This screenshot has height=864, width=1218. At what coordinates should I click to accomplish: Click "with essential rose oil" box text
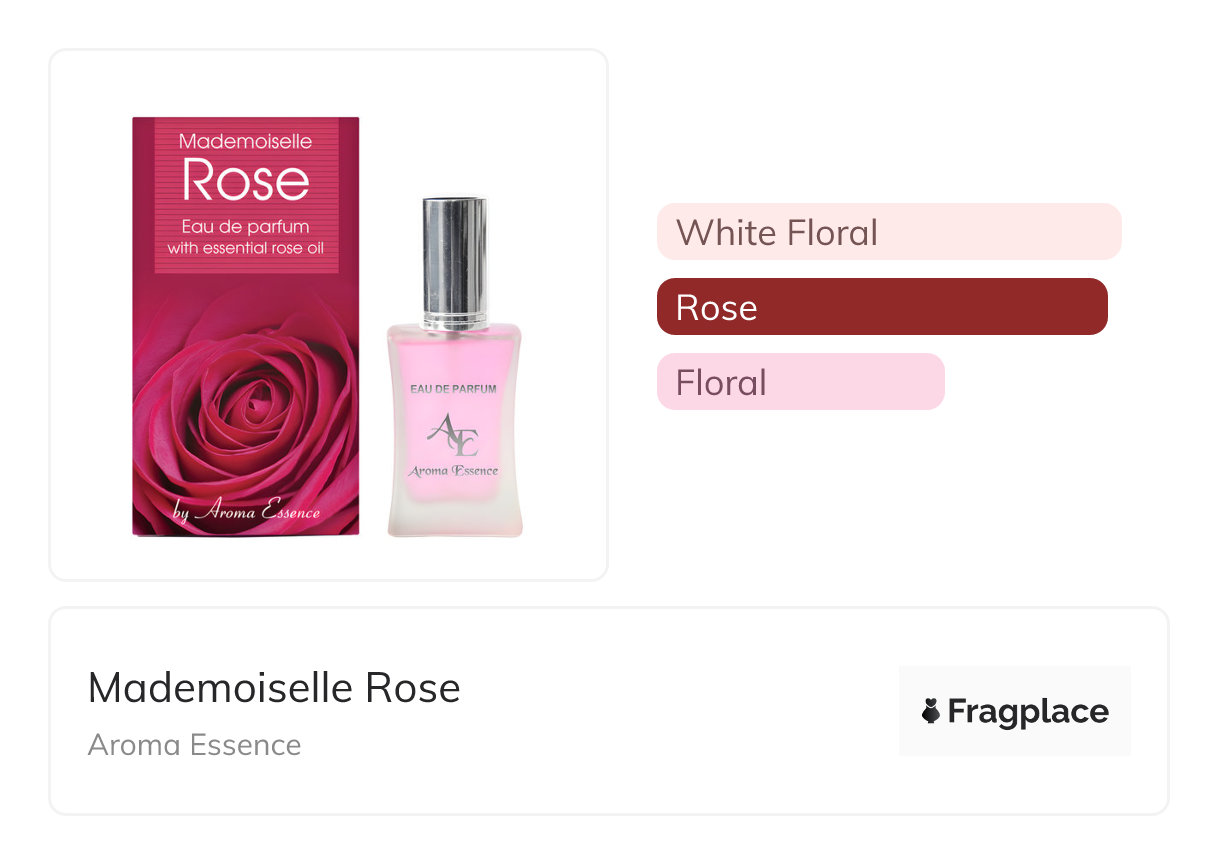pos(246,248)
